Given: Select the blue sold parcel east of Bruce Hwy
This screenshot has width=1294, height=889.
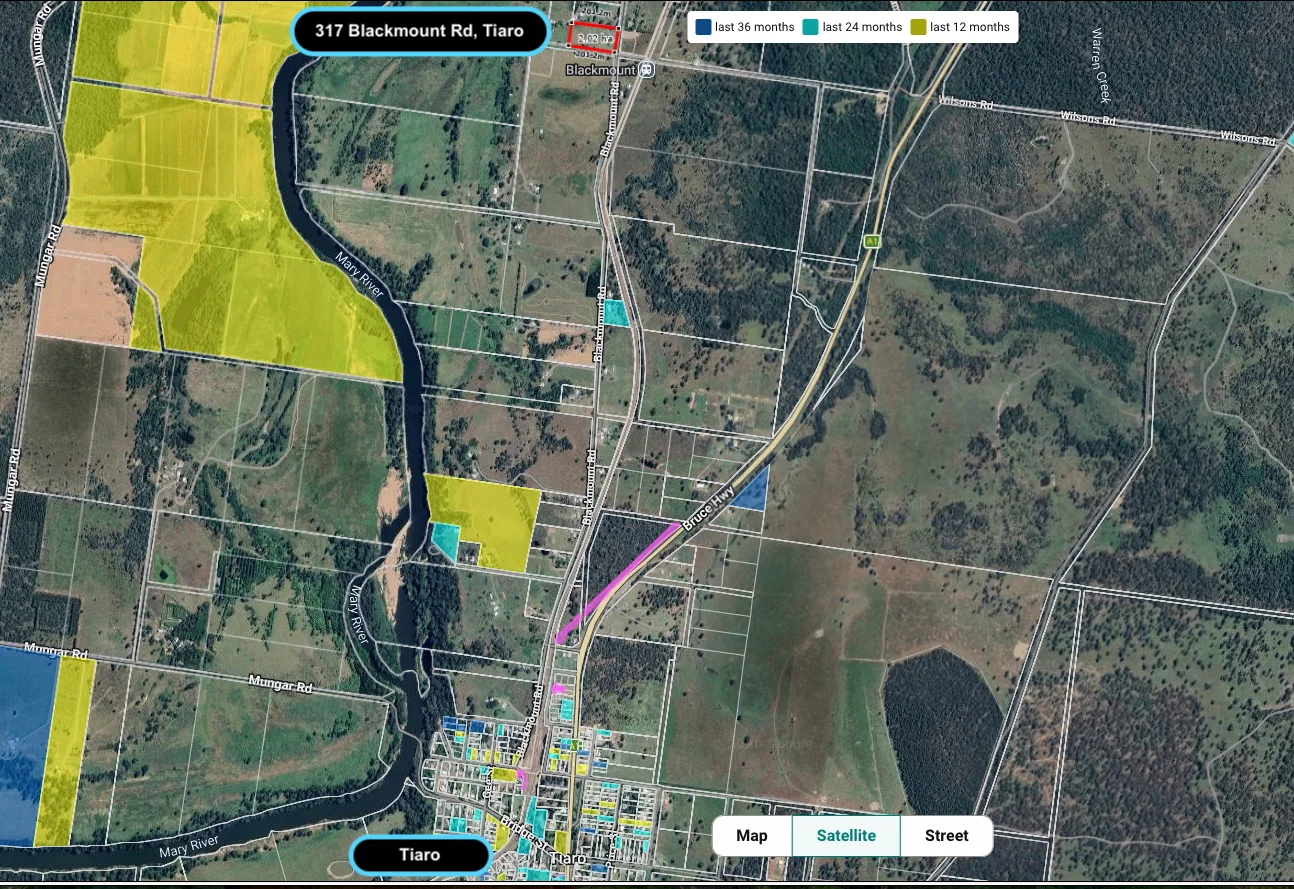Looking at the screenshot, I should (750, 493).
